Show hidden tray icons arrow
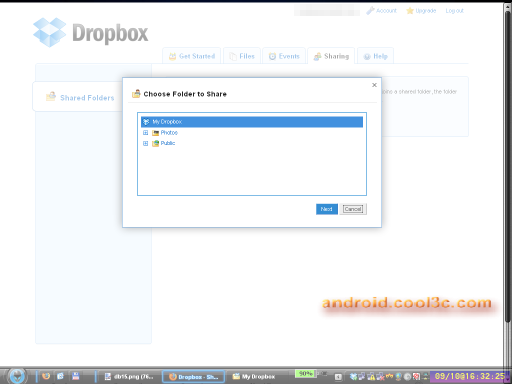This screenshot has width=512, height=384. [x=338, y=377]
